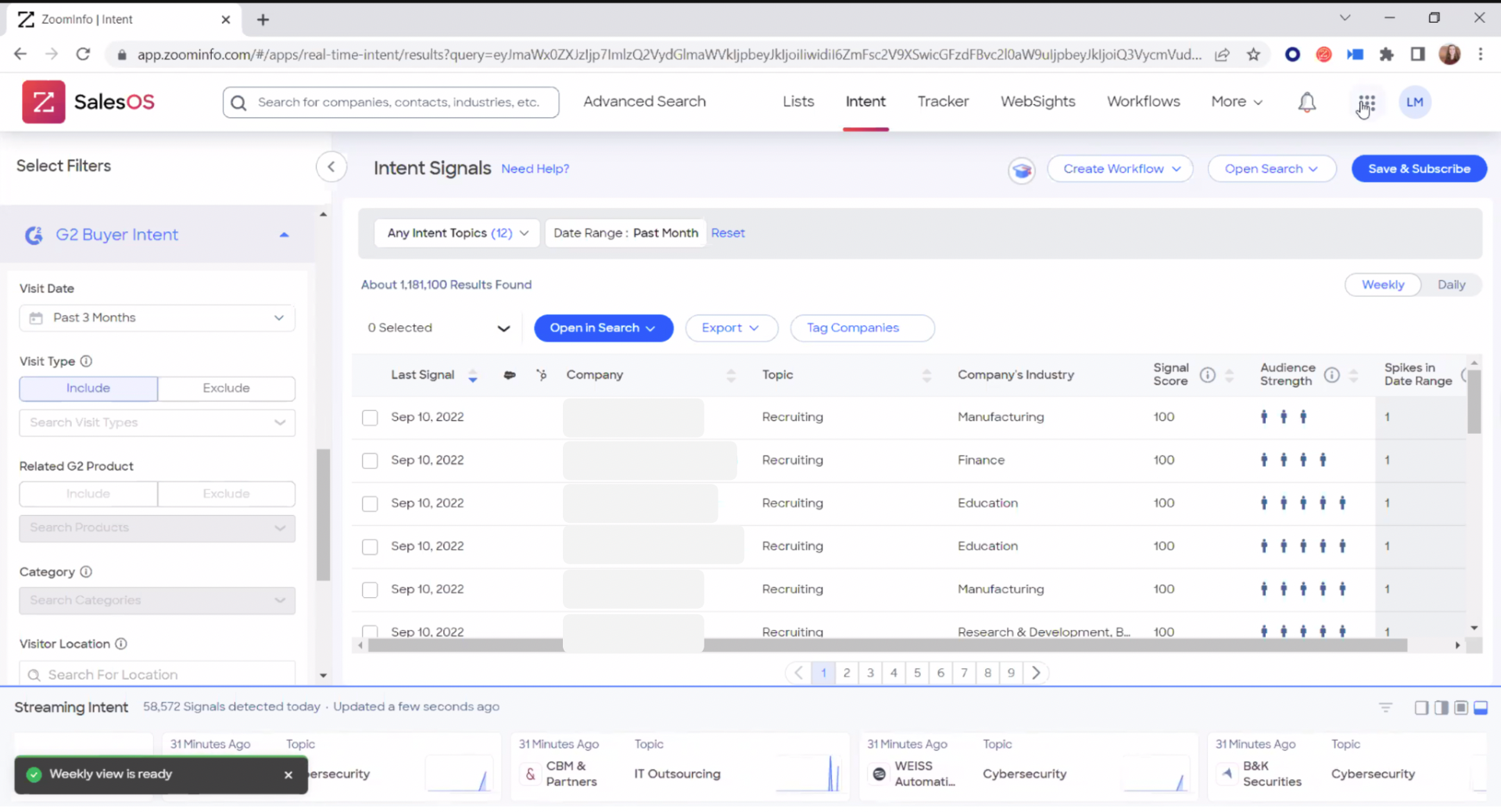The height and width of the screenshot is (812, 1501).
Task: Switch Streaming Intent to bottom-docked layout
Action: tap(1481, 708)
